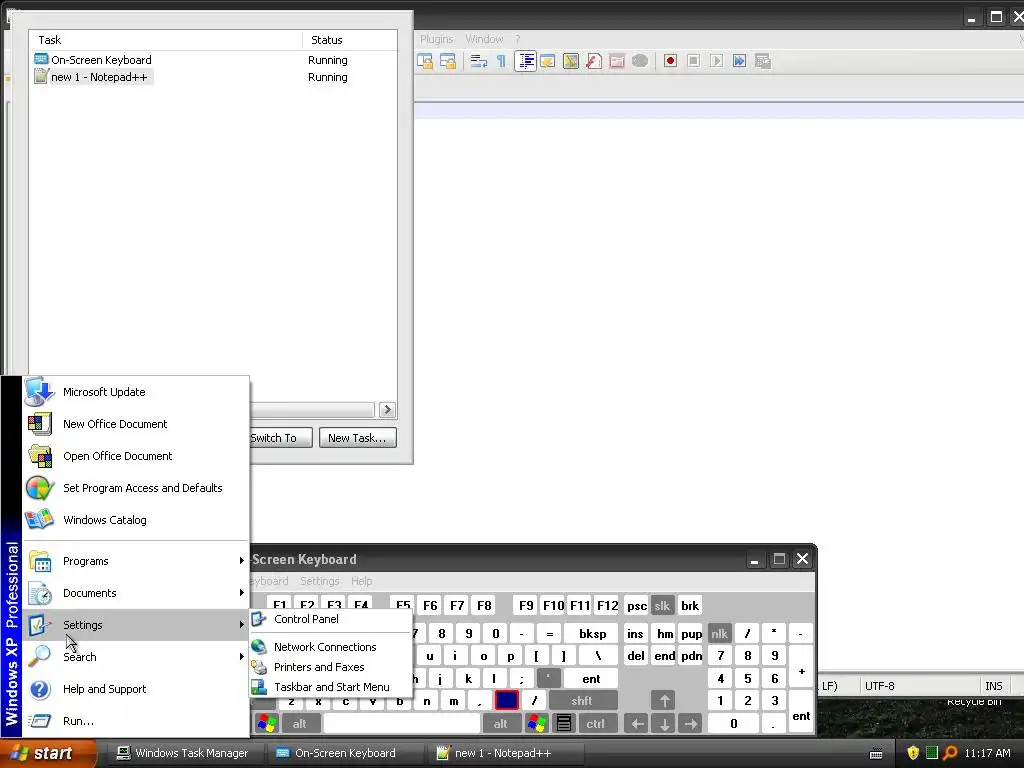
Task: Open the Function List toolbar icon
Action: (594, 61)
